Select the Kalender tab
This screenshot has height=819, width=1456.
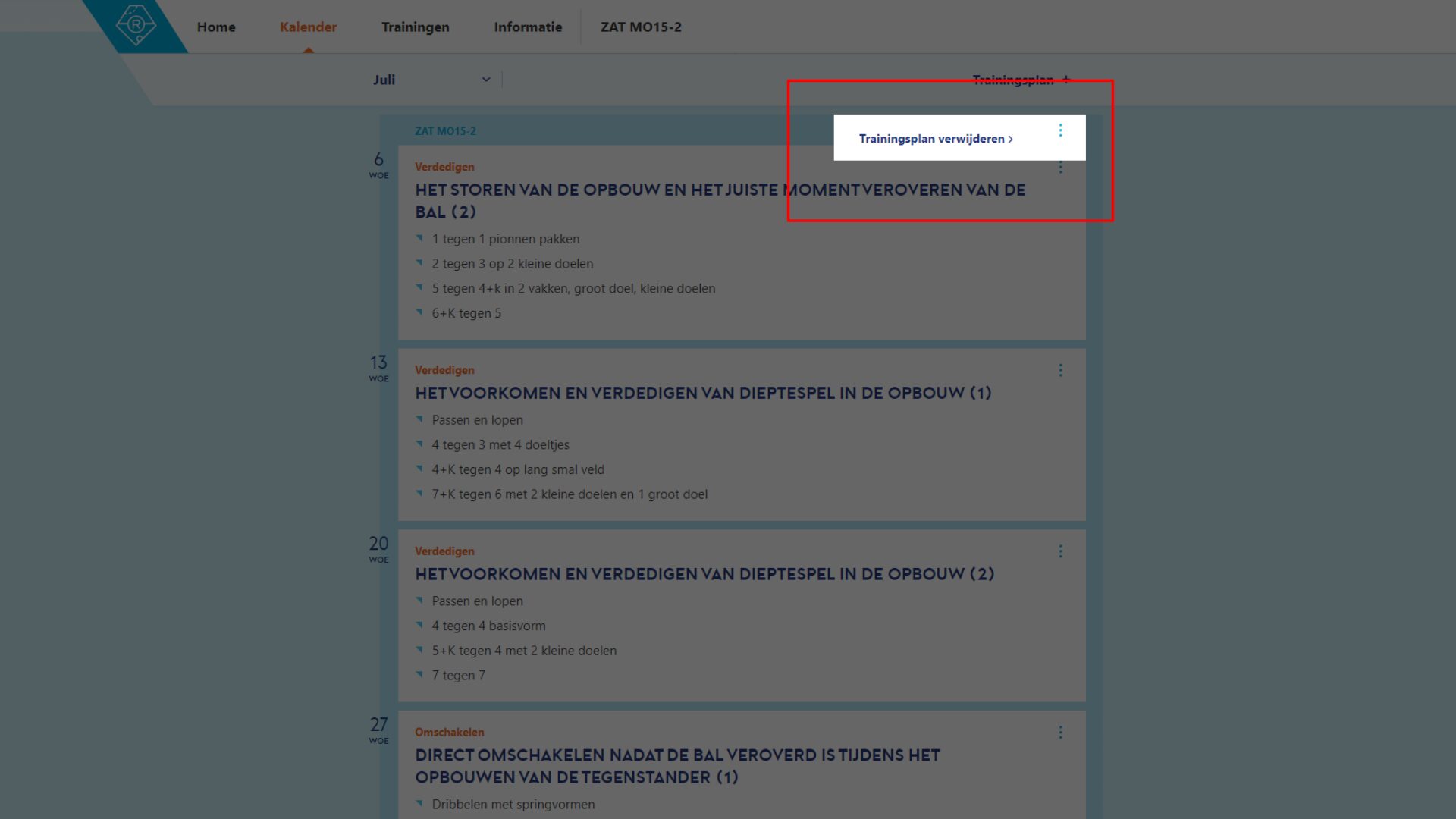pos(308,27)
